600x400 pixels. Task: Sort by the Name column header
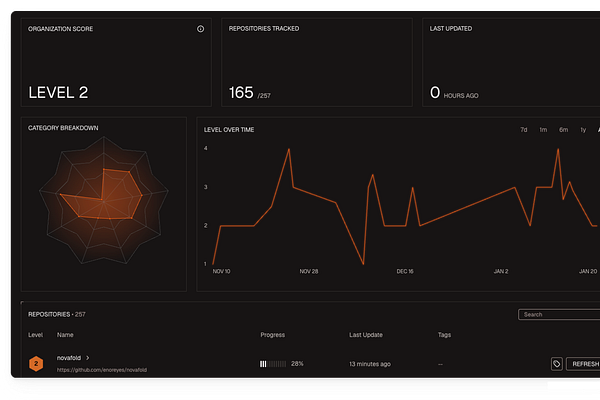coord(65,335)
